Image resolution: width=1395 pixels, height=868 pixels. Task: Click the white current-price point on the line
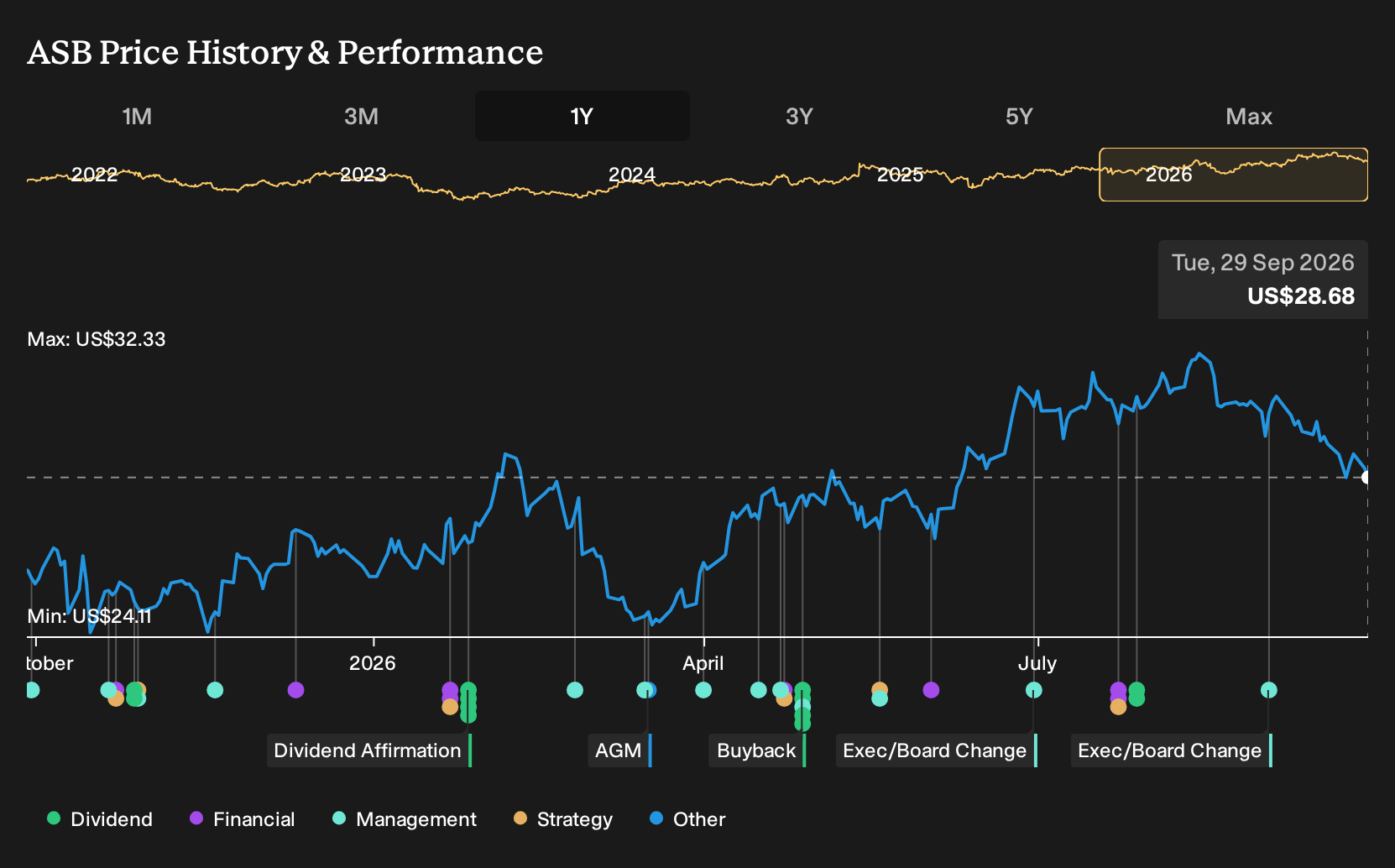coord(1366,478)
